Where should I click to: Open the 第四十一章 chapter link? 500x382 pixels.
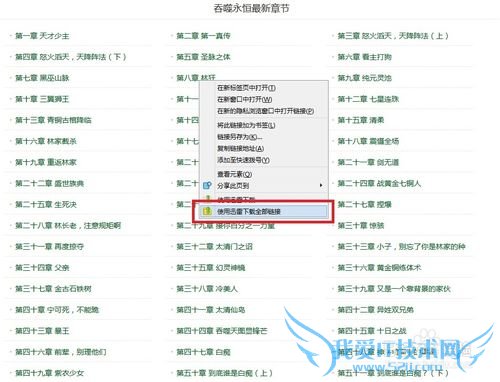pyautogui.click(x=211, y=310)
